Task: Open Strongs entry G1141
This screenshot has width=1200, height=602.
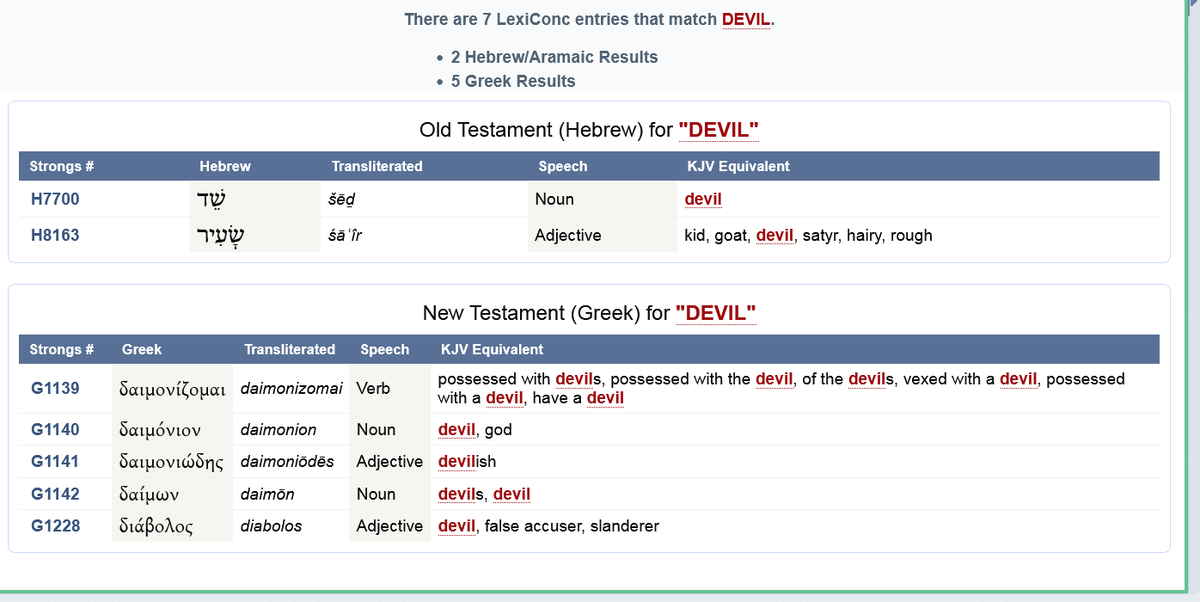Action: click(x=55, y=461)
